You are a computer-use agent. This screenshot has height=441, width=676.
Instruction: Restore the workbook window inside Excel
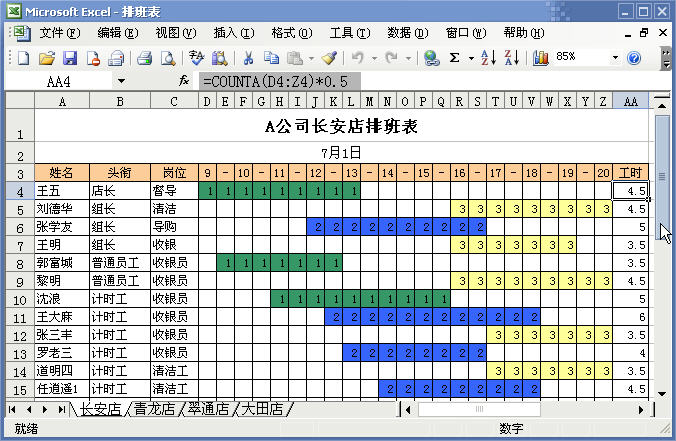point(644,33)
